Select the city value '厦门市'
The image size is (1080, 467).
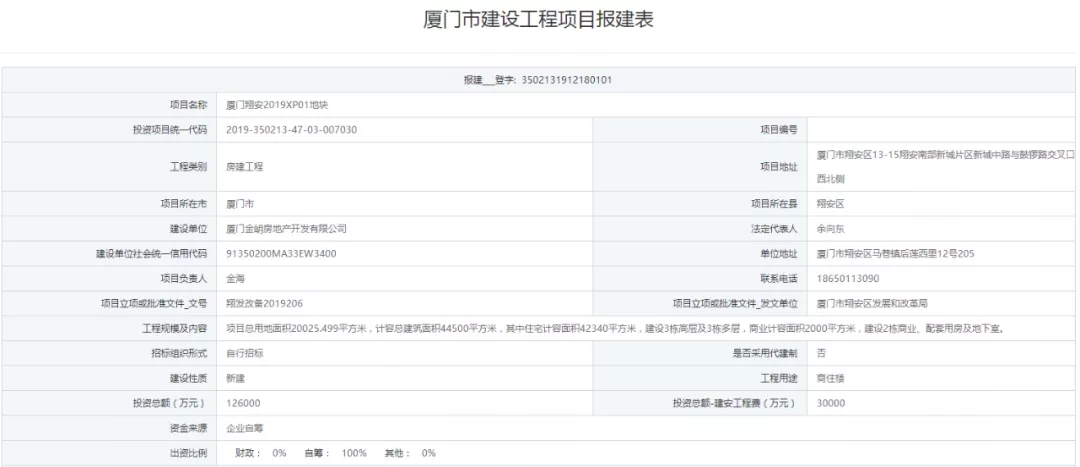(240, 204)
